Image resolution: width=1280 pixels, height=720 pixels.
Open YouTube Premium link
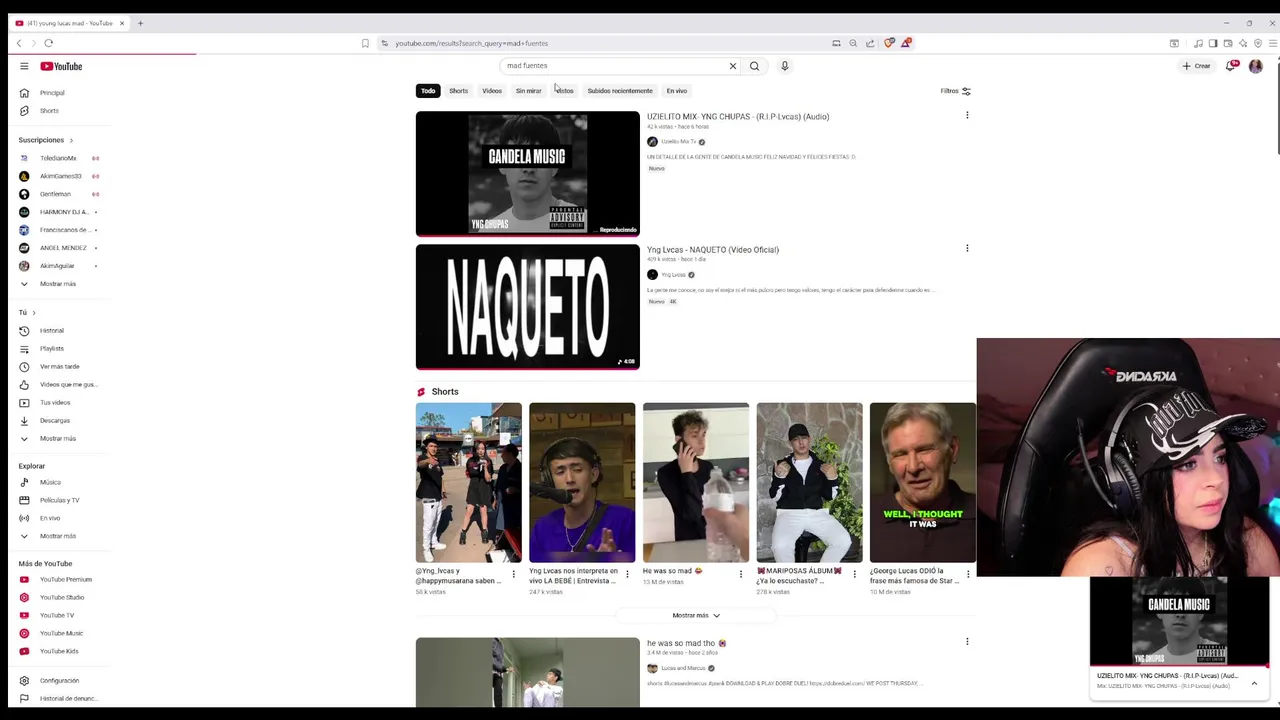[65, 580]
